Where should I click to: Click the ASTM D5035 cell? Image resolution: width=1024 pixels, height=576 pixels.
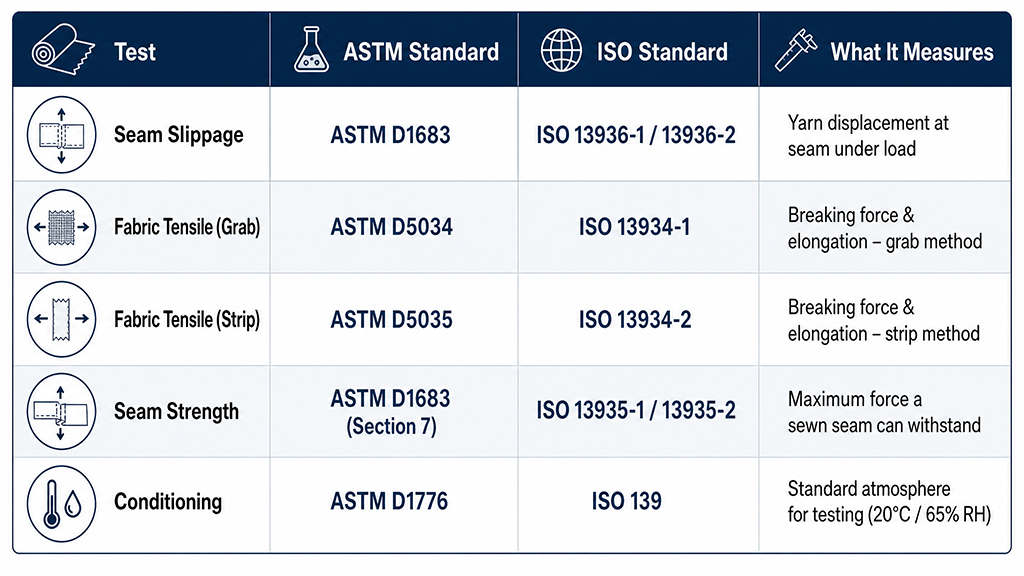394,319
